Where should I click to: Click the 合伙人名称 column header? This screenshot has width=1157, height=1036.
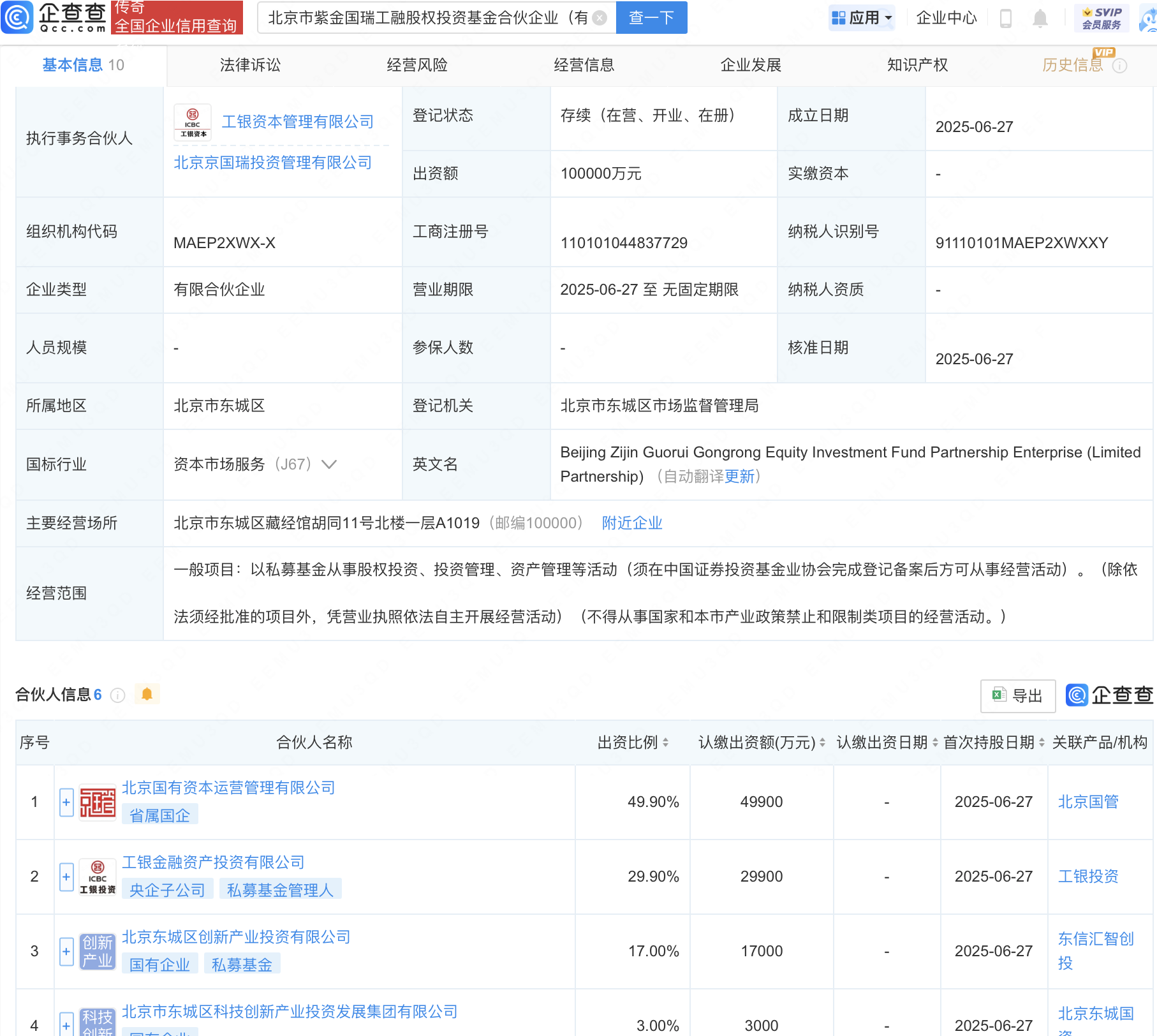pos(314,743)
